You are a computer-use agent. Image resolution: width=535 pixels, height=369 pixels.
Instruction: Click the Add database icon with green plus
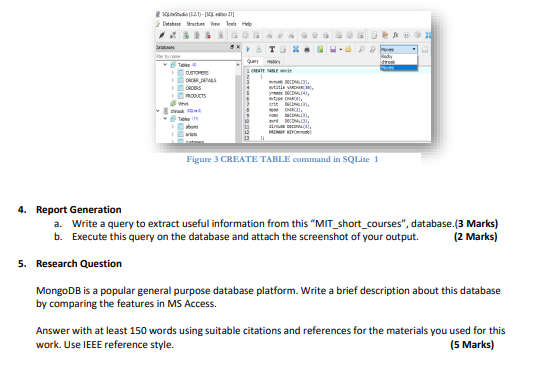coord(186,35)
